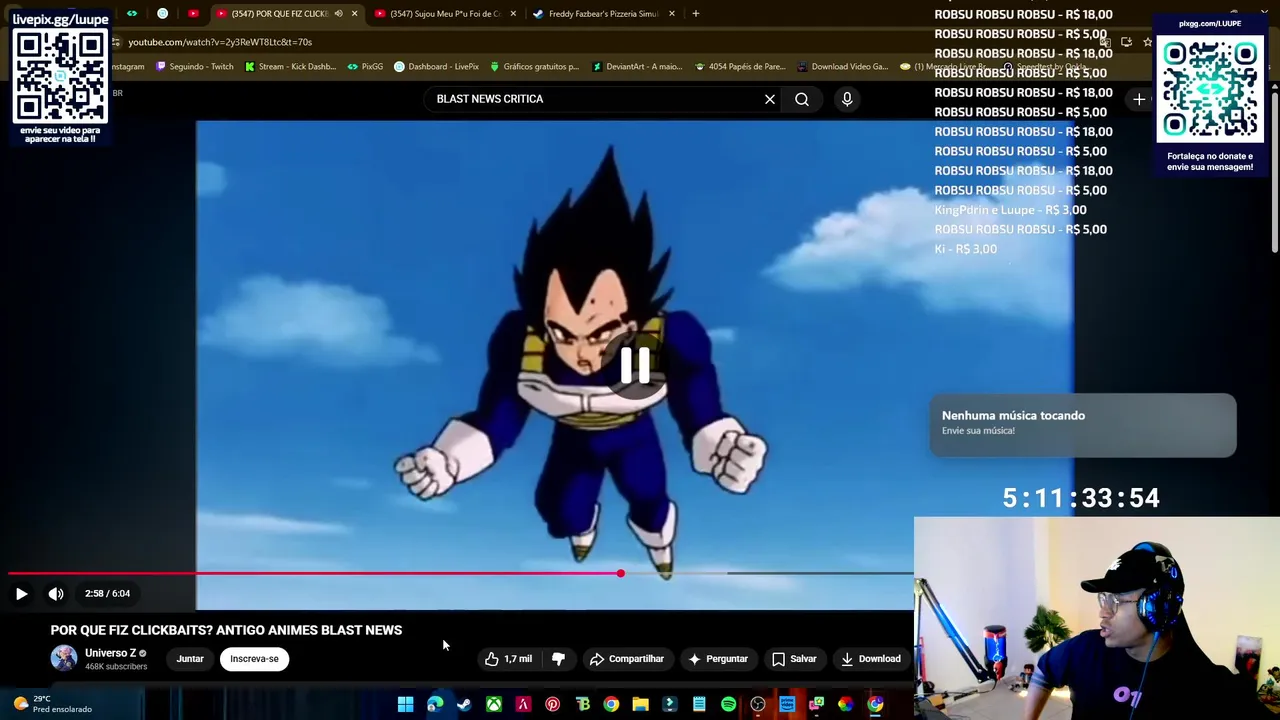
Task: Select the pinned YouTube tab
Action: coord(193,14)
